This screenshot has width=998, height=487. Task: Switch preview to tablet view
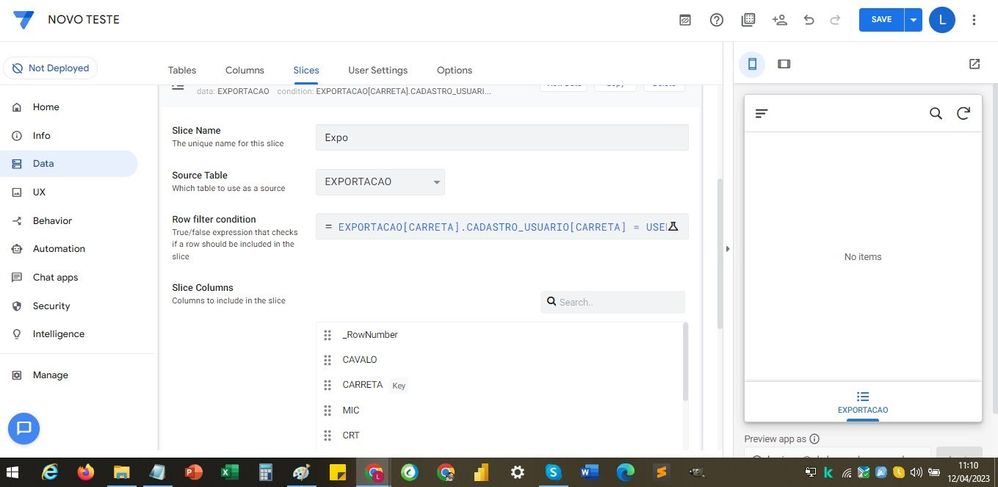coord(784,64)
